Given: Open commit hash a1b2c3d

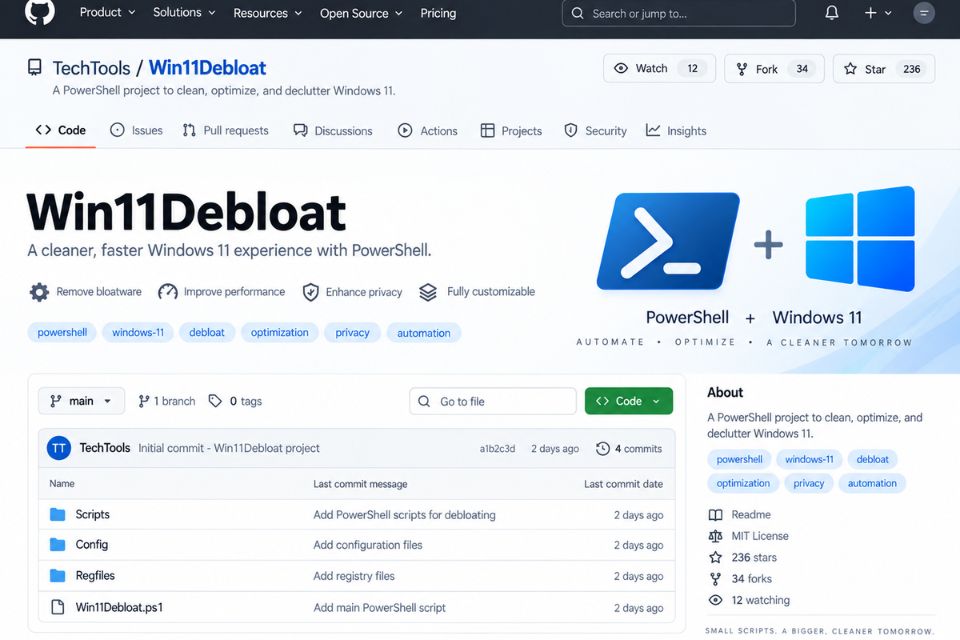Looking at the screenshot, I should point(497,448).
